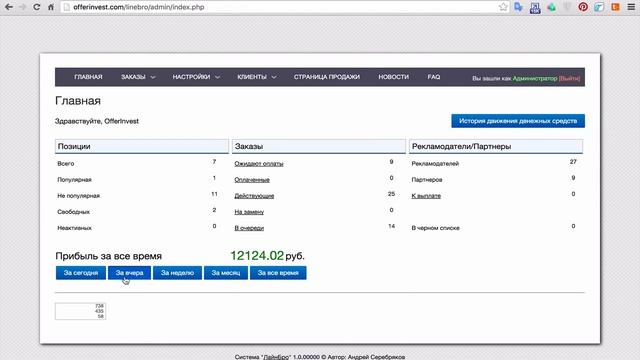Expand the ЗАКАЗЫ dropdown menu

(138, 77)
